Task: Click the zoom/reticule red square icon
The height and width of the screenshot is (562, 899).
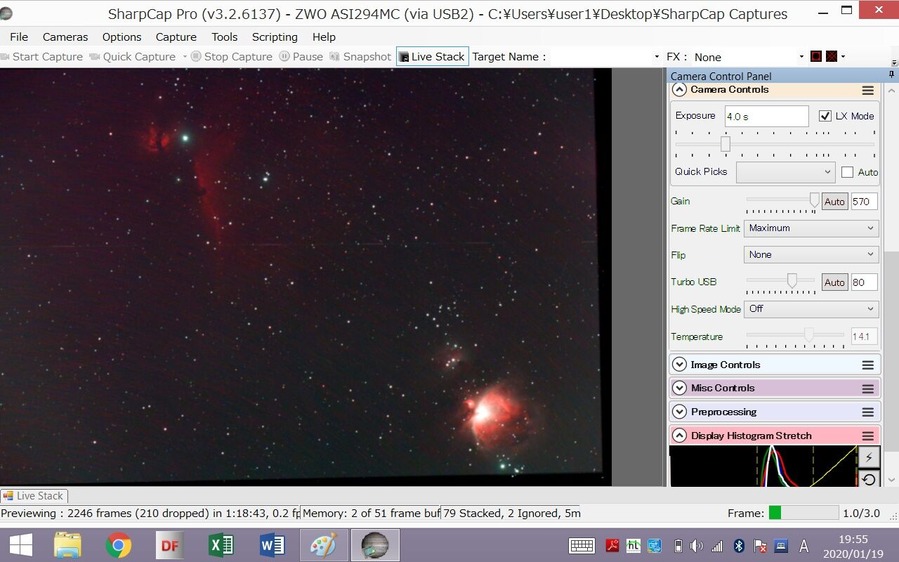Action: (x=816, y=57)
